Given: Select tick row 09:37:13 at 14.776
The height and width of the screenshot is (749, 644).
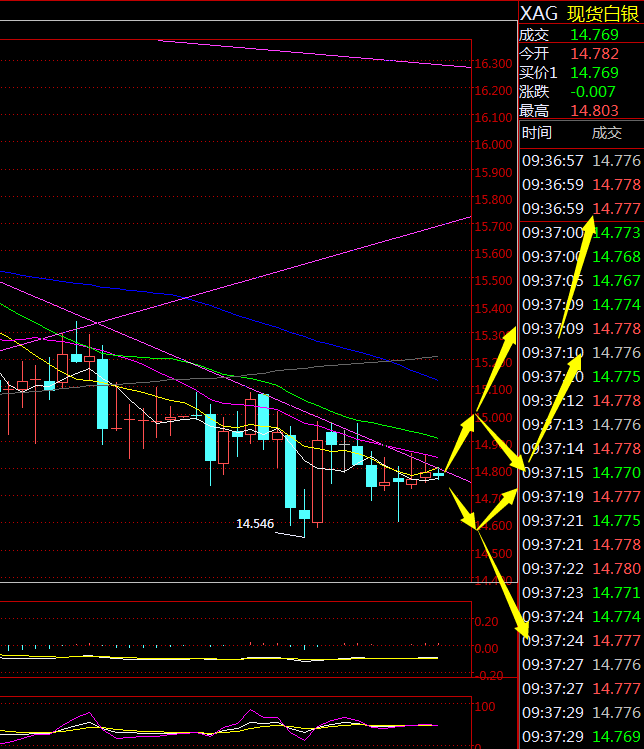Looking at the screenshot, I should point(581,425).
